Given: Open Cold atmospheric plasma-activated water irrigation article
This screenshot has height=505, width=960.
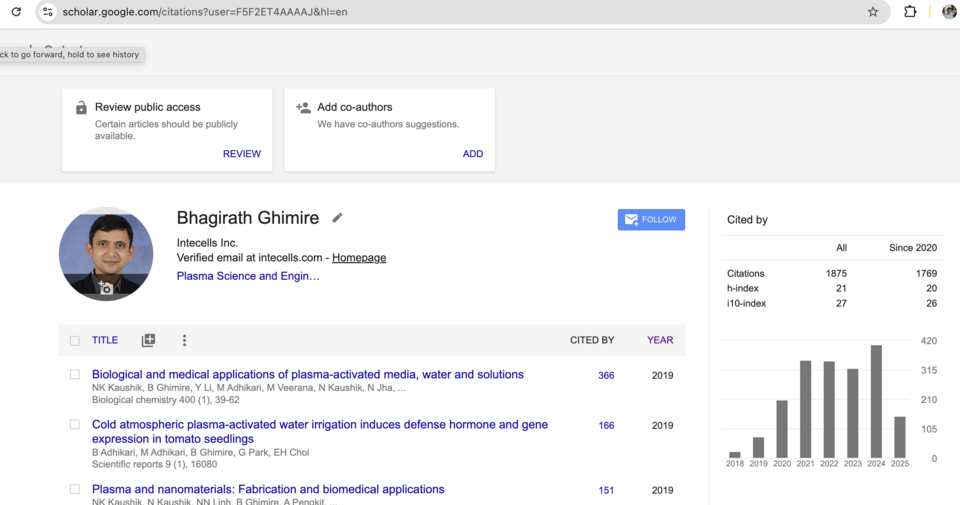Looking at the screenshot, I should coord(320,432).
